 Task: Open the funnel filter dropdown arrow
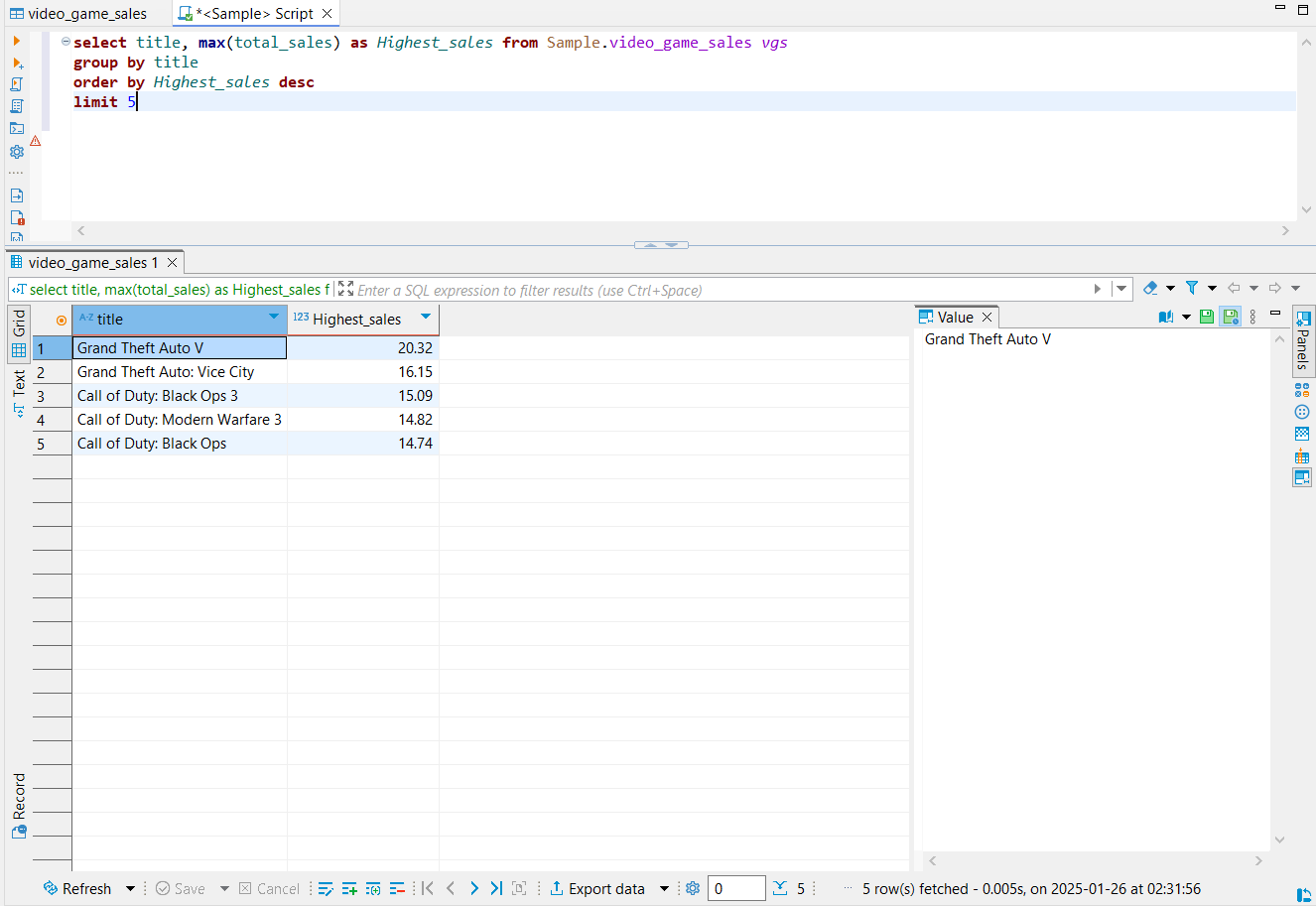[1212, 289]
